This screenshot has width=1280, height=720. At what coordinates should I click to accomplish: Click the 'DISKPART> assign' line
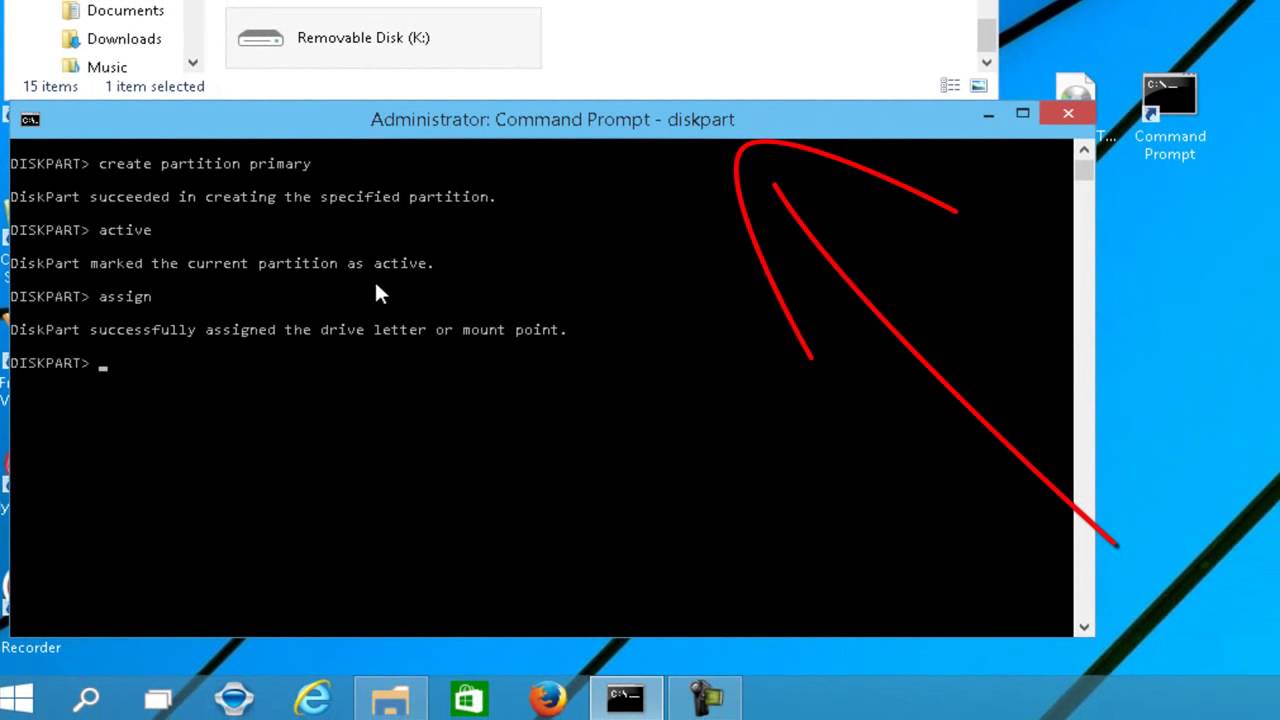click(81, 297)
